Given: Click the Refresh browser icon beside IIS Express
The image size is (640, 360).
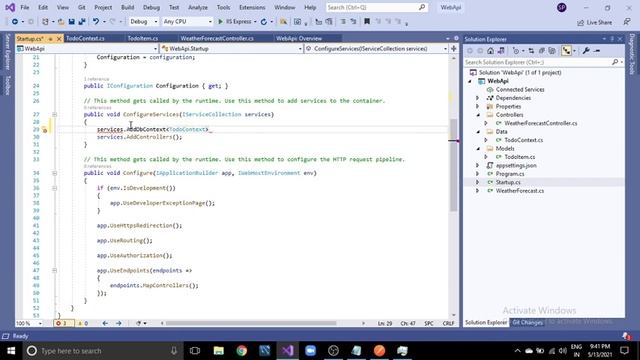Looking at the screenshot, I should point(264,22).
